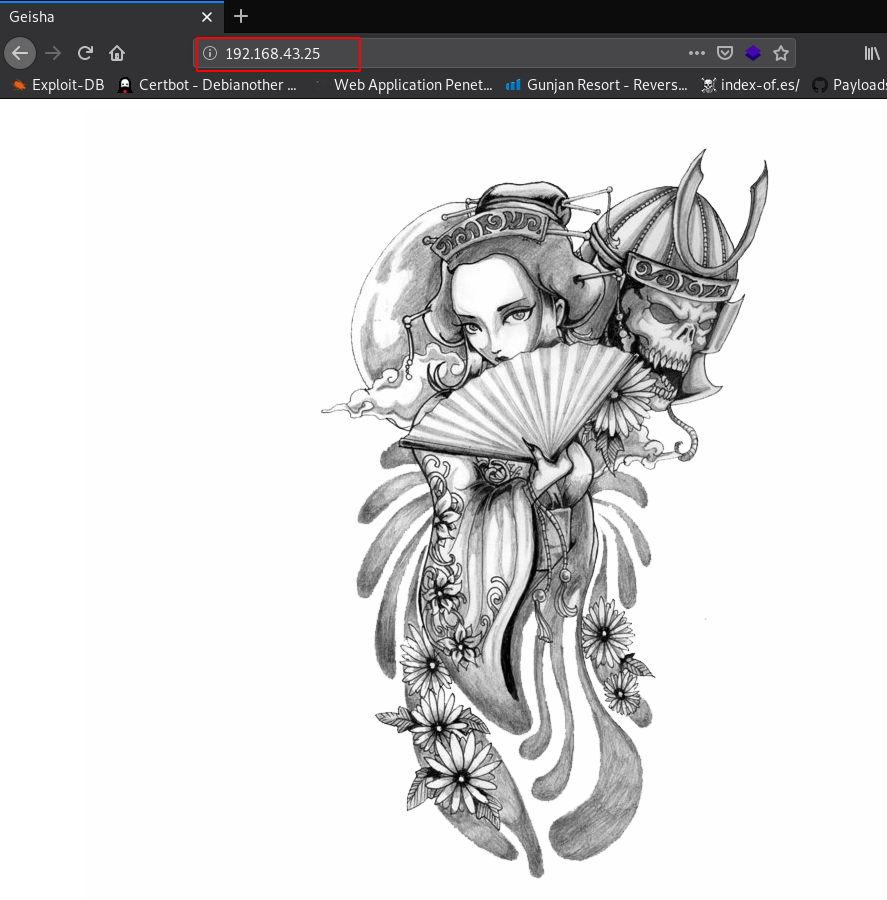Close the Geisha tab
This screenshot has height=900, width=887.
point(207,17)
